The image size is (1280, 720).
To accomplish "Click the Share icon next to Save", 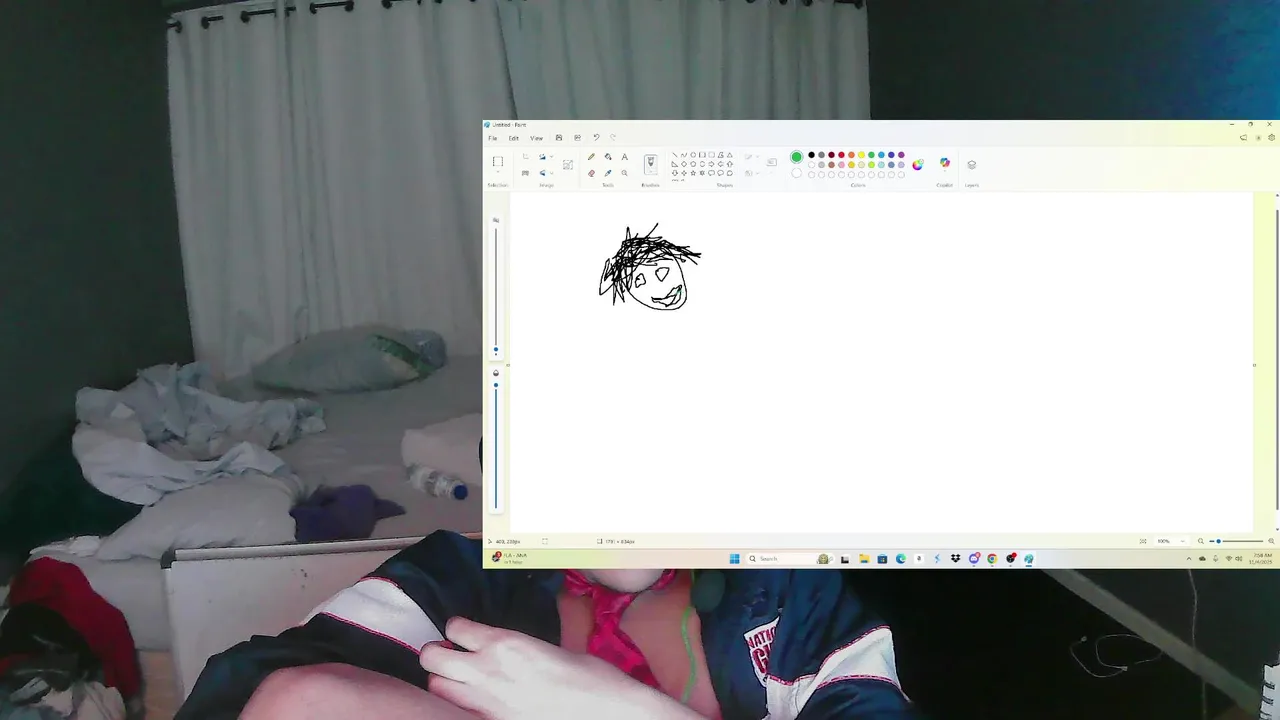I will tap(577, 138).
